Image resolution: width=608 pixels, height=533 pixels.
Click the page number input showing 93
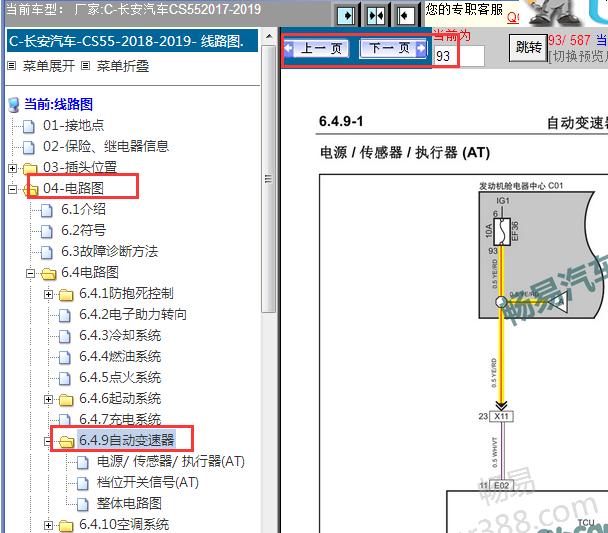(x=459, y=56)
